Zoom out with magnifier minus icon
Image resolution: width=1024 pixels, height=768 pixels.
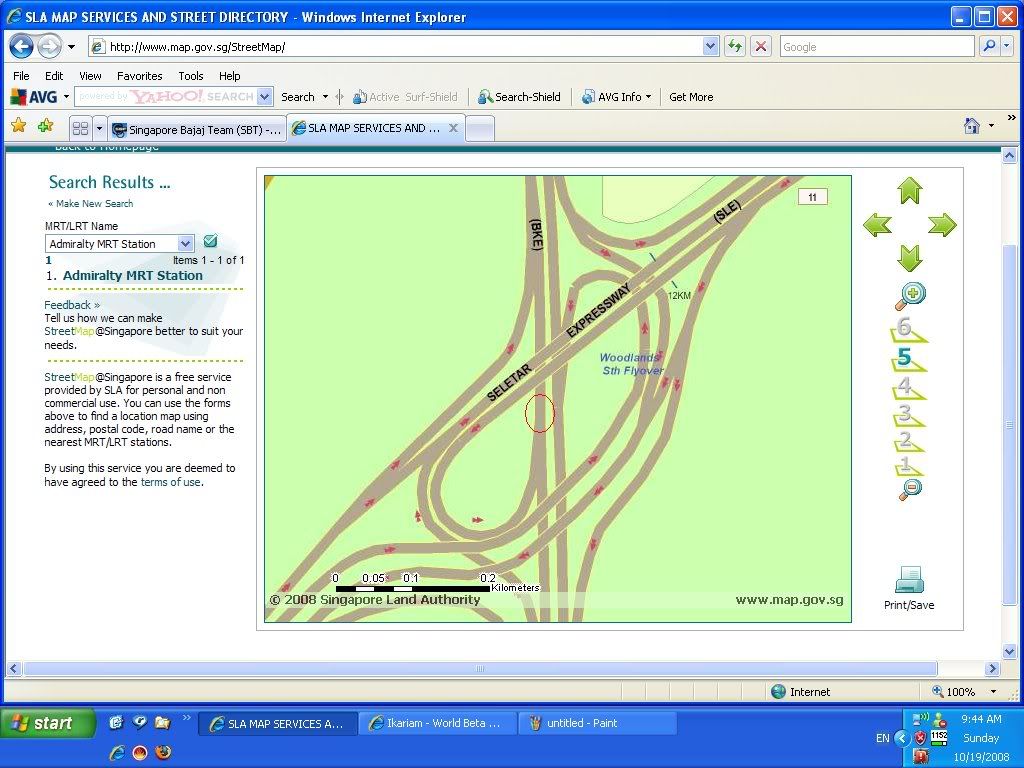tap(910, 489)
